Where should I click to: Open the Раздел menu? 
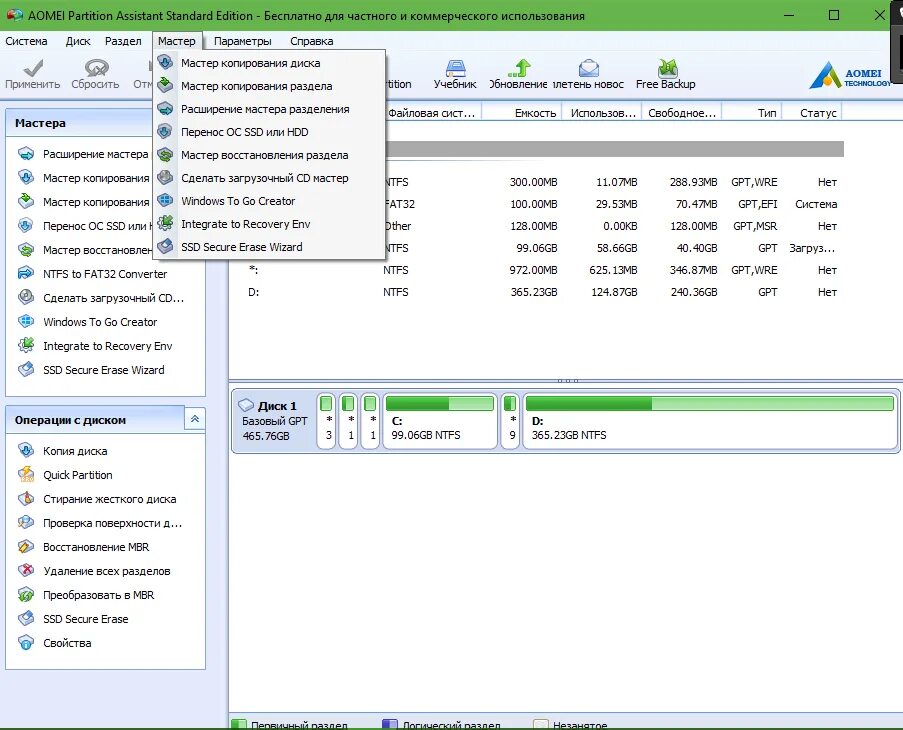click(123, 41)
